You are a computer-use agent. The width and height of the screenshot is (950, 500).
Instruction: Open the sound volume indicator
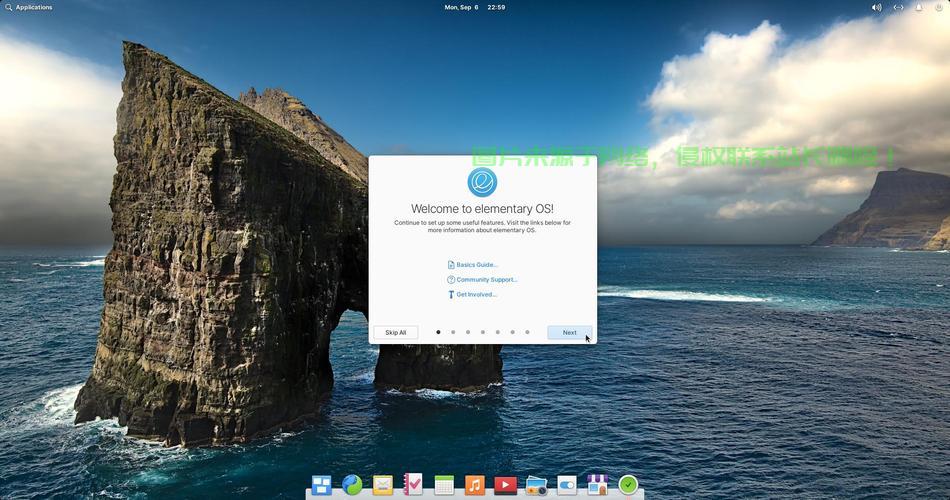(877, 7)
